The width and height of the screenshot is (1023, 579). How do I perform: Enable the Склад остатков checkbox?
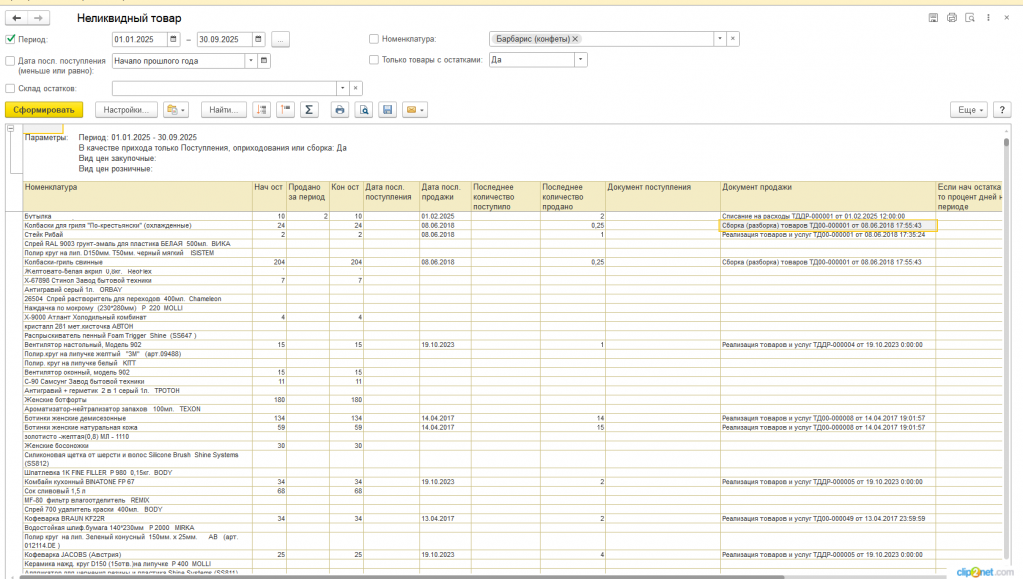click(x=10, y=88)
